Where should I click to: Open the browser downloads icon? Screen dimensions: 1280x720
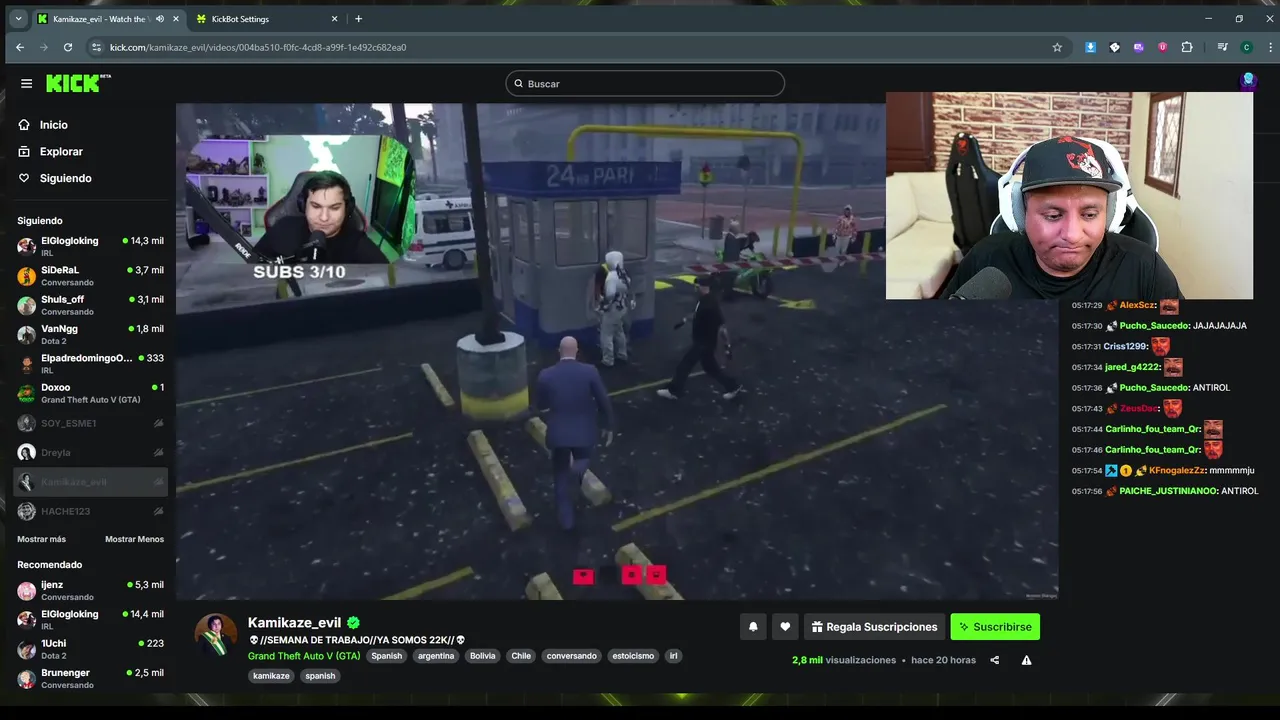pyautogui.click(x=1091, y=47)
